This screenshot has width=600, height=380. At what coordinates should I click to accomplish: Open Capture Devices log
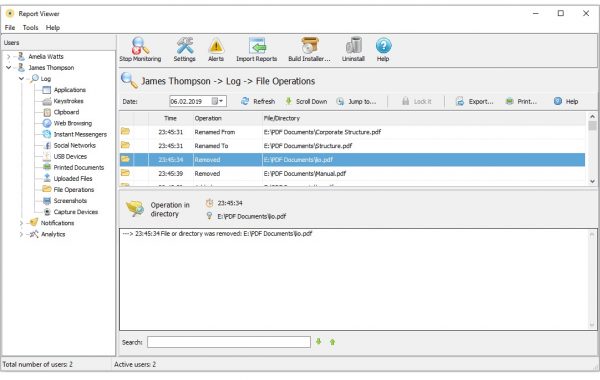75,212
